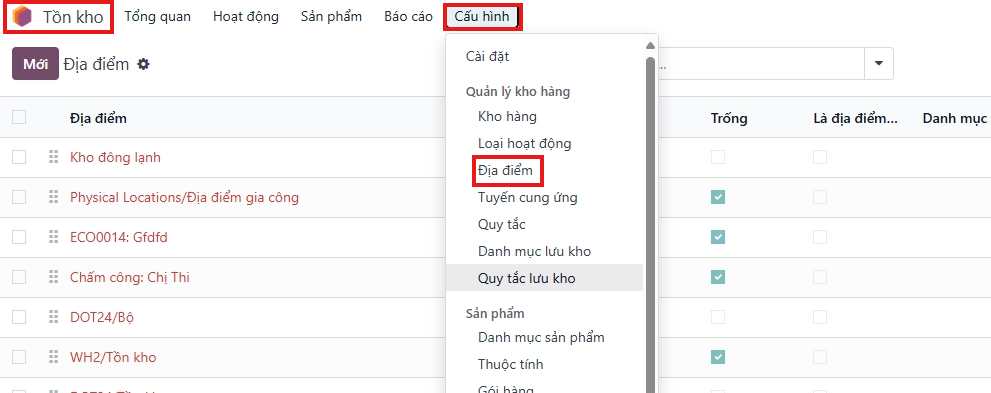Open the Physical Locations/Địa điểm gia công record
Screen dimensions: 991x393
184,197
